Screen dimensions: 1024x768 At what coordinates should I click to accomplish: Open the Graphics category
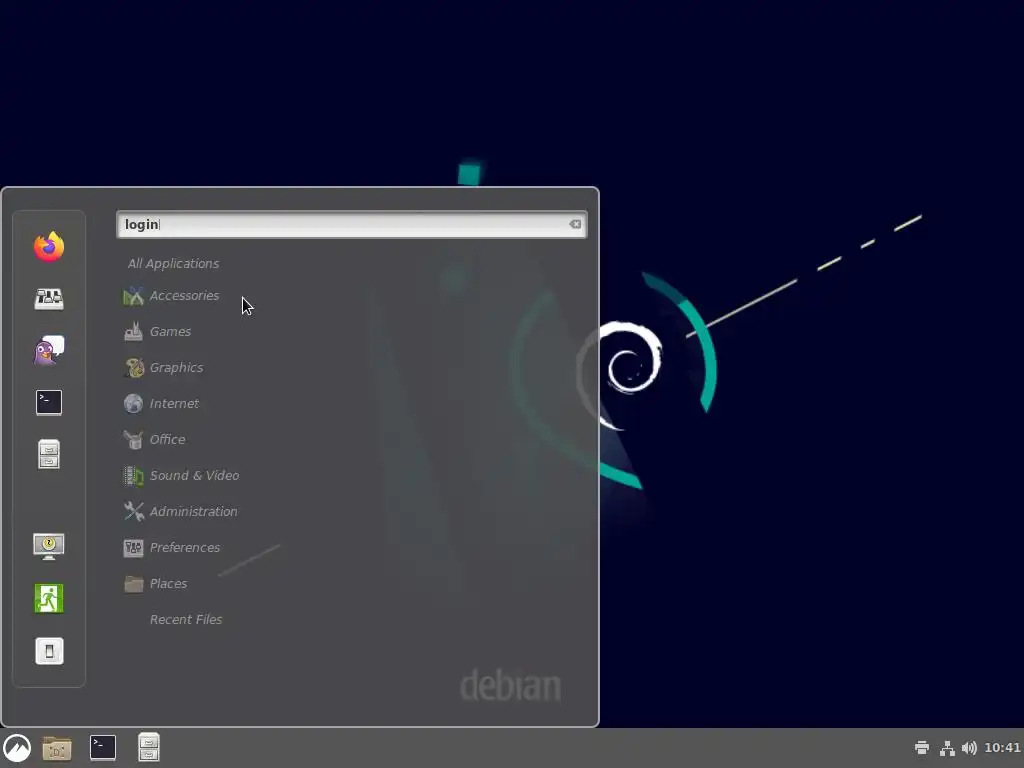pos(176,367)
